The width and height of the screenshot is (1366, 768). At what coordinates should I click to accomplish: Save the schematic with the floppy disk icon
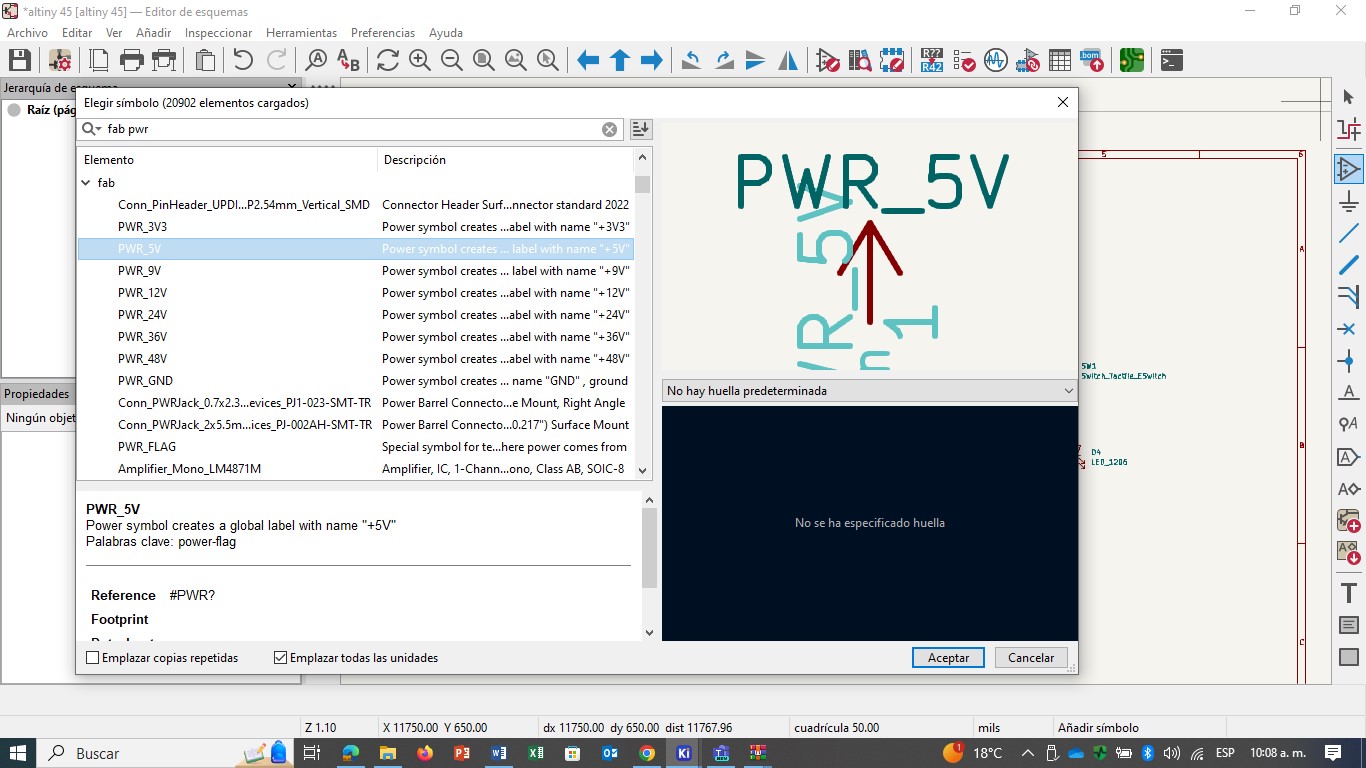[x=22, y=60]
